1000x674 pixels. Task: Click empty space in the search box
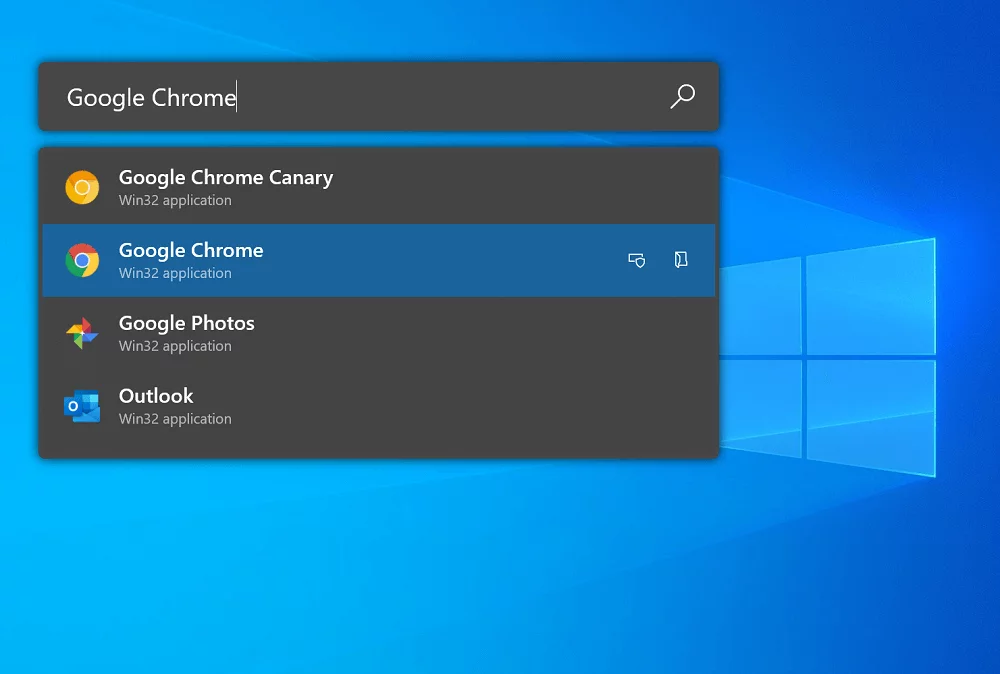pos(450,97)
